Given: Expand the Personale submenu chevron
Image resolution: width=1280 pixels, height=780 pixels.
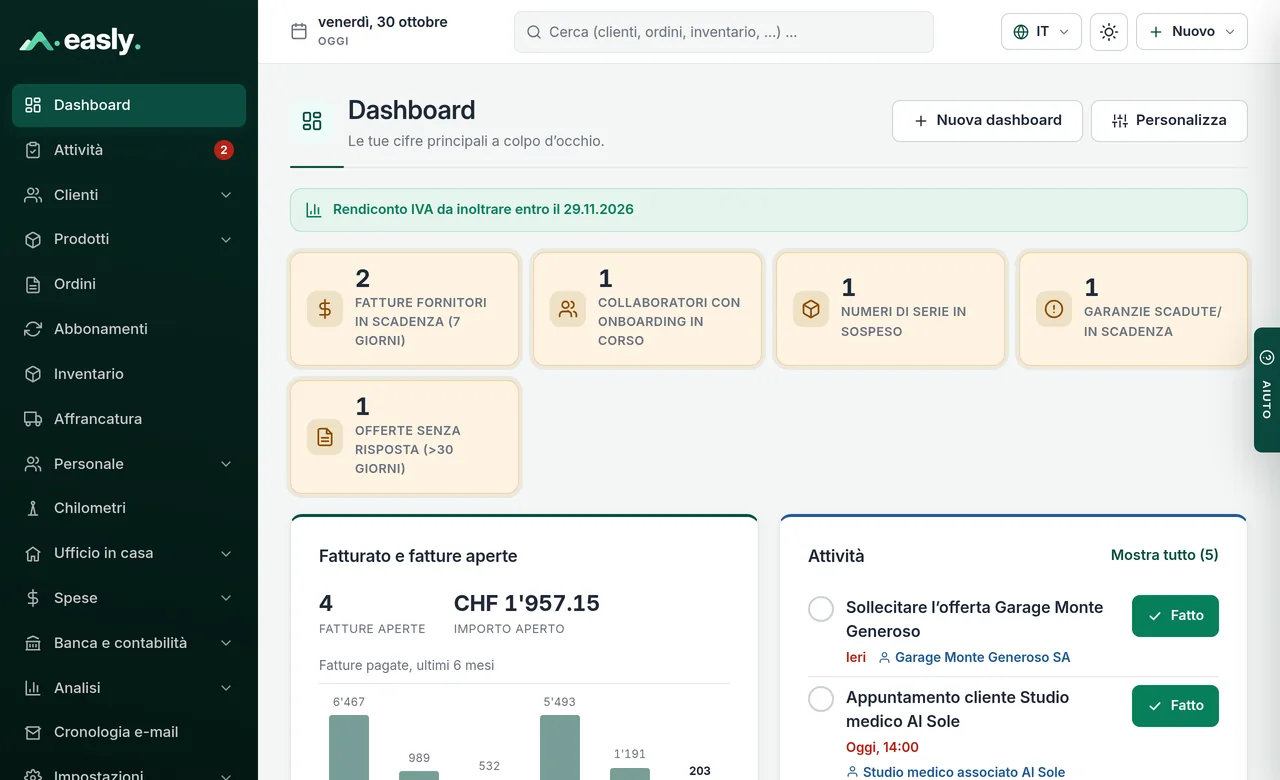Looking at the screenshot, I should coord(226,464).
